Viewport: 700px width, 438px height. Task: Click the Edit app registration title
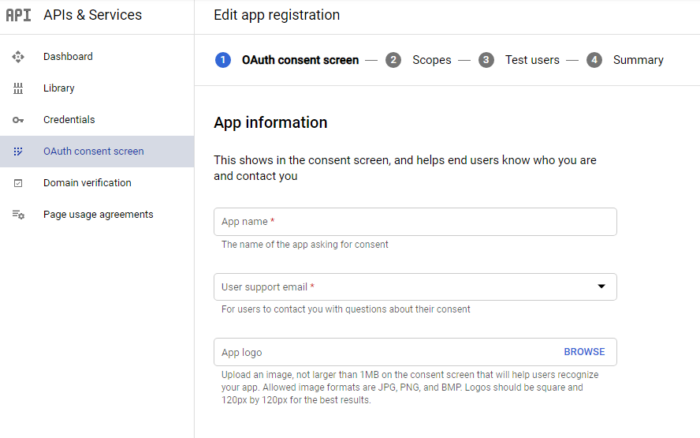tap(276, 15)
